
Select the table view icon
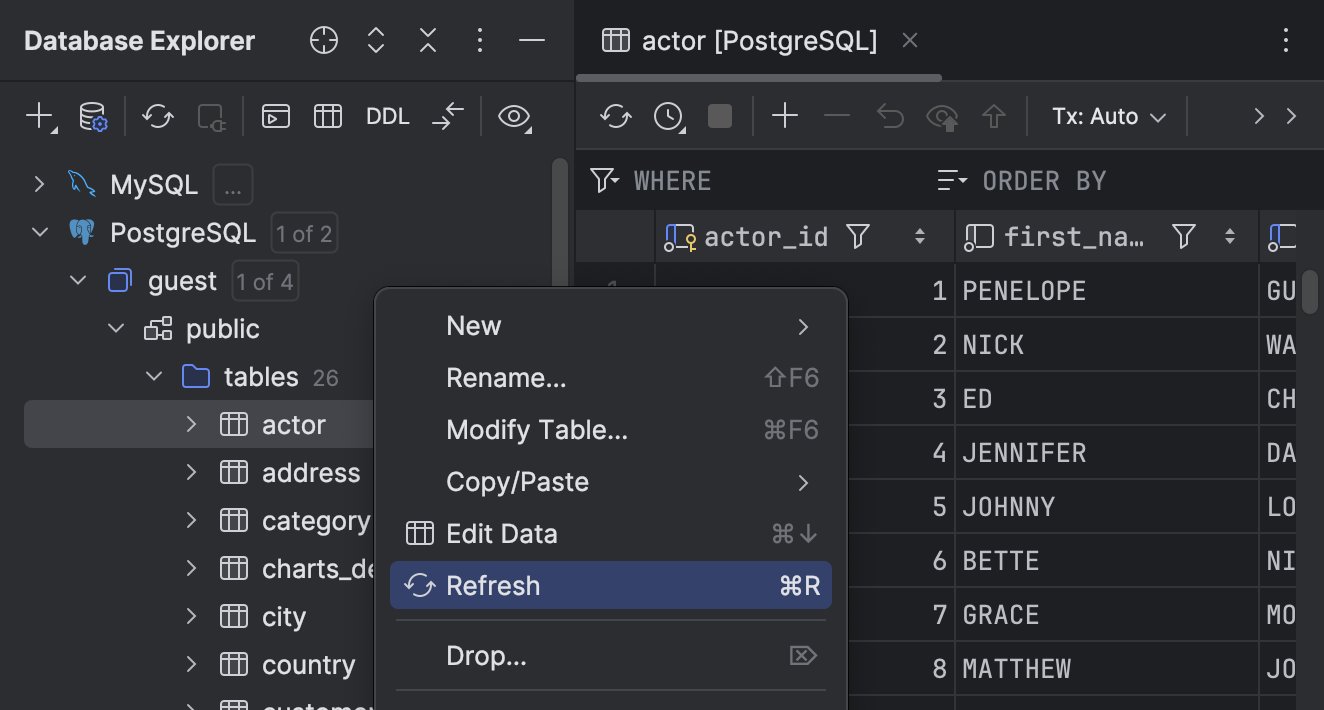(x=328, y=116)
